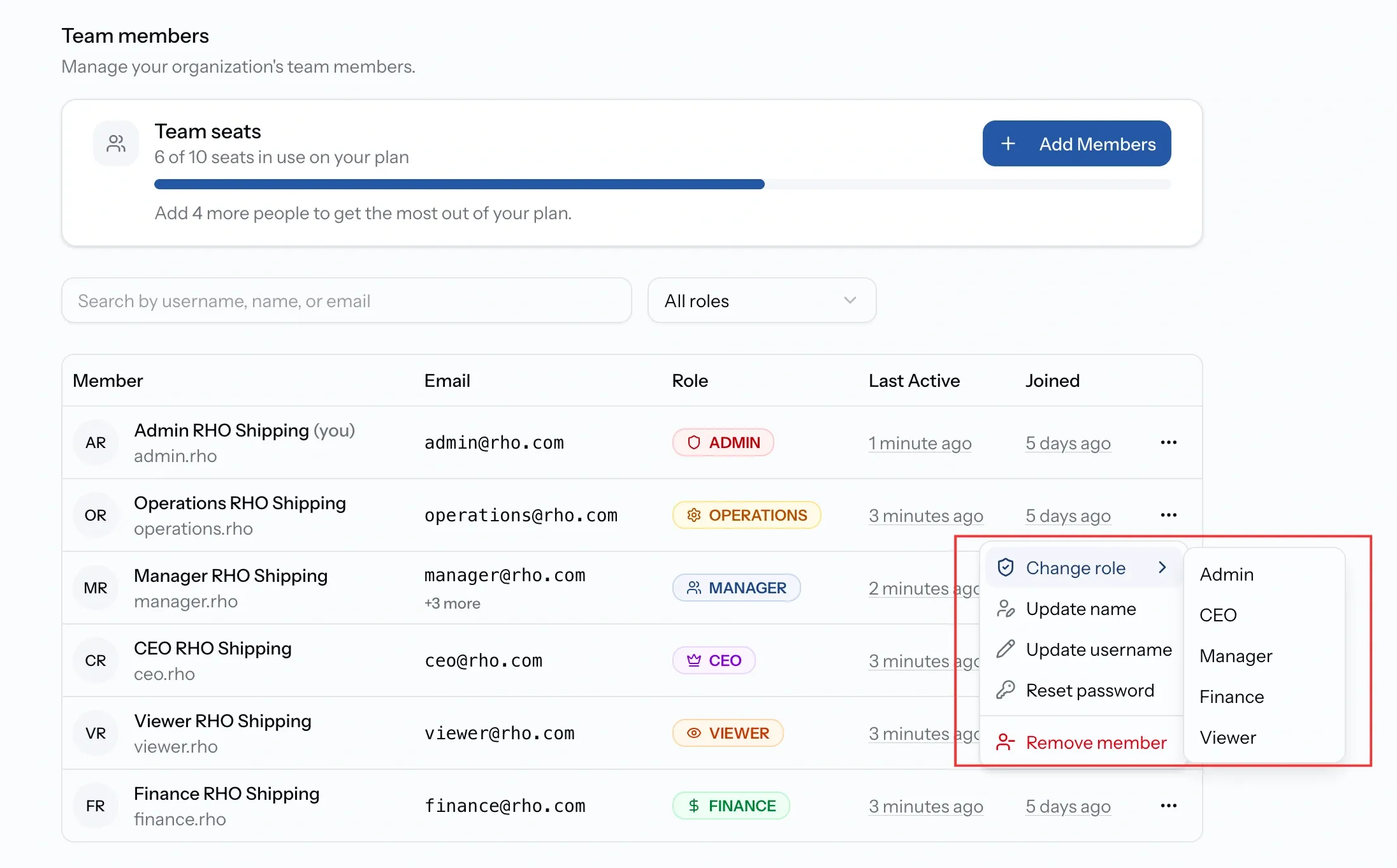Viewport: 1397px width, 868px height.
Task: Expand the Change role submenu arrow
Action: point(1162,567)
